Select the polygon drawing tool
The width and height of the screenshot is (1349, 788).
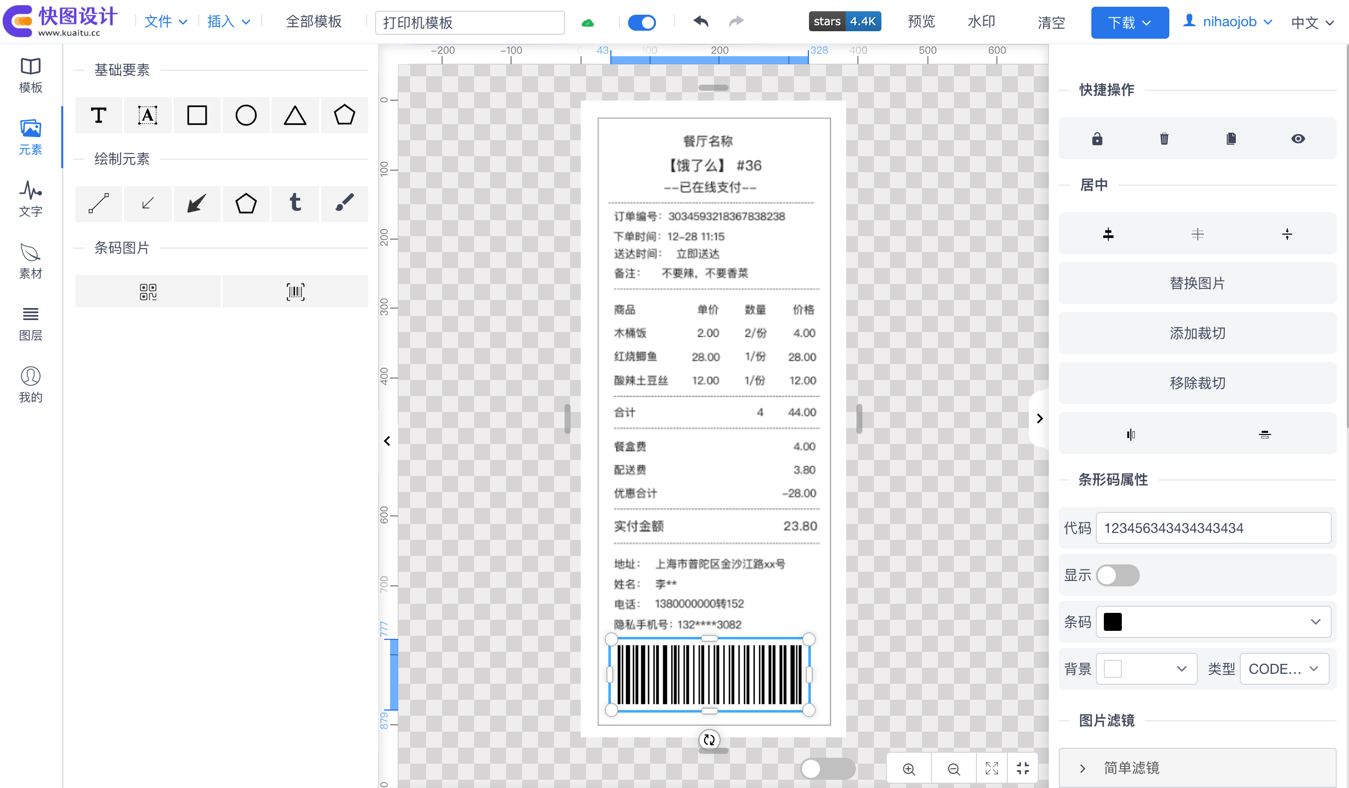pos(246,204)
